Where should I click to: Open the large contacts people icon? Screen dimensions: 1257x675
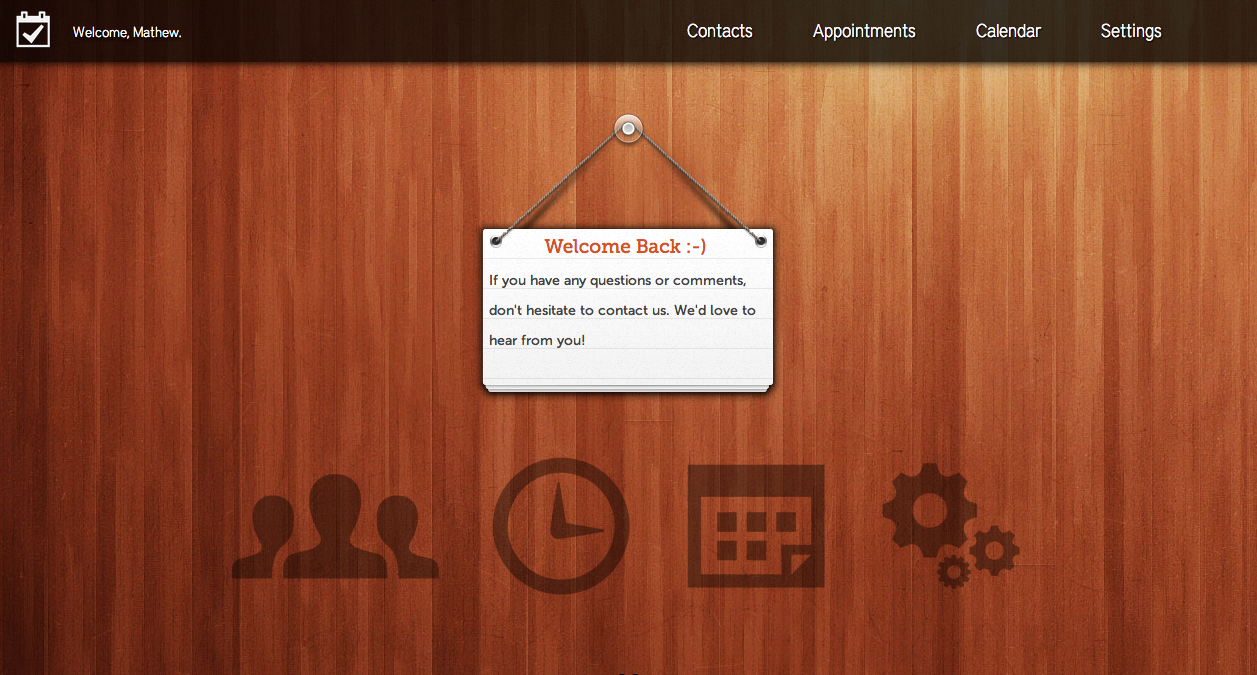coord(335,525)
